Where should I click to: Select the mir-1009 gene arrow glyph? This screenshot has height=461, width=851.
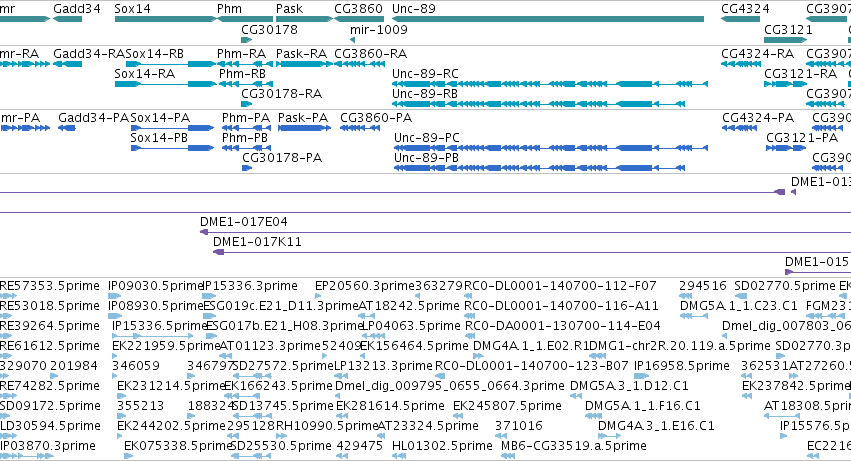click(x=353, y=40)
